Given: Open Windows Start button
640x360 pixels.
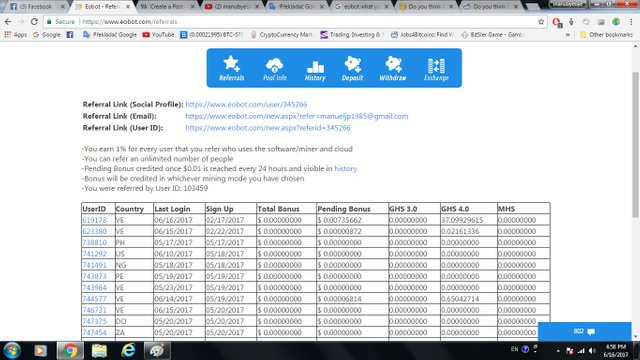Looking at the screenshot, I should click(12, 351).
